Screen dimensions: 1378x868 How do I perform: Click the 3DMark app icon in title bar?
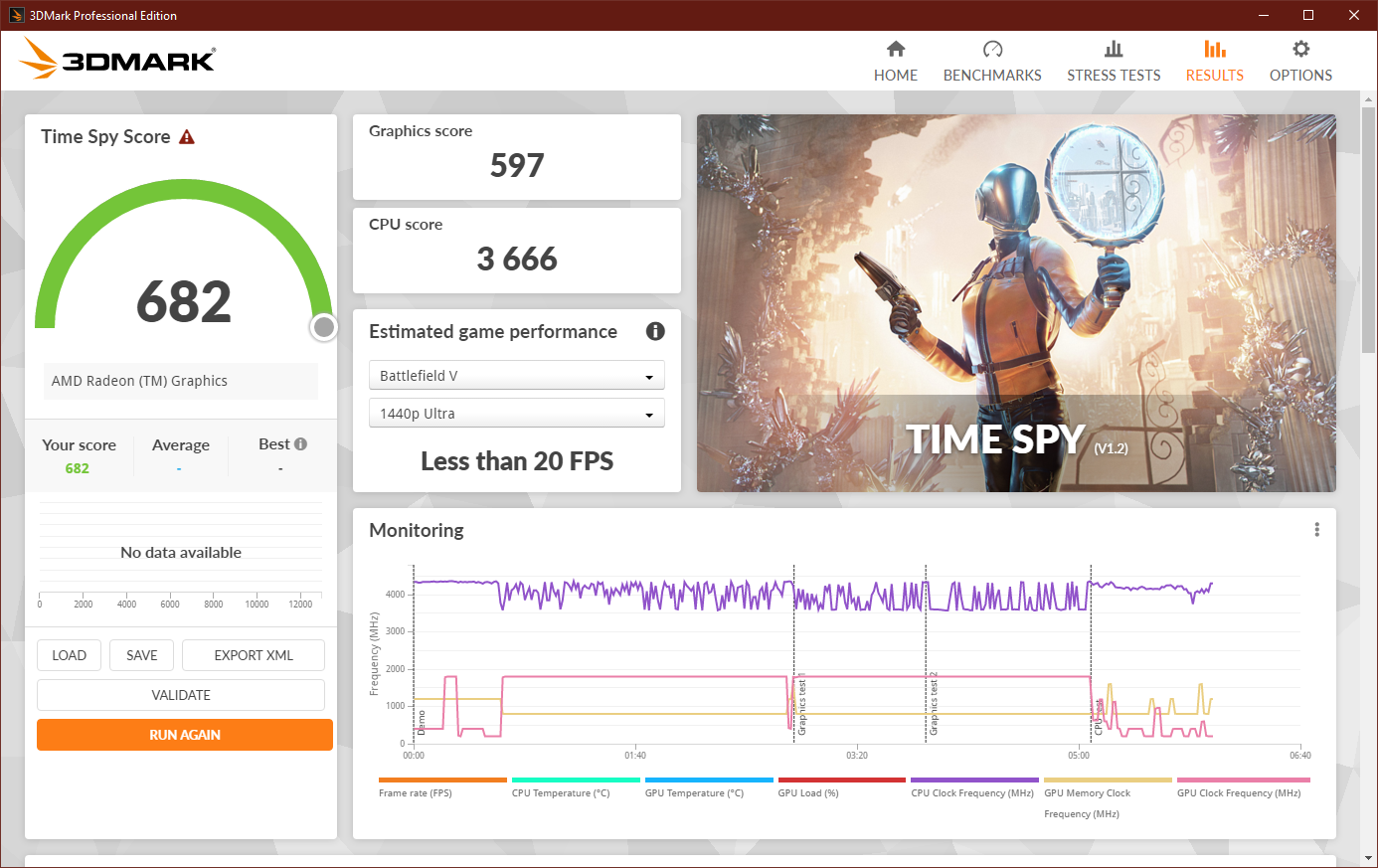(x=16, y=15)
